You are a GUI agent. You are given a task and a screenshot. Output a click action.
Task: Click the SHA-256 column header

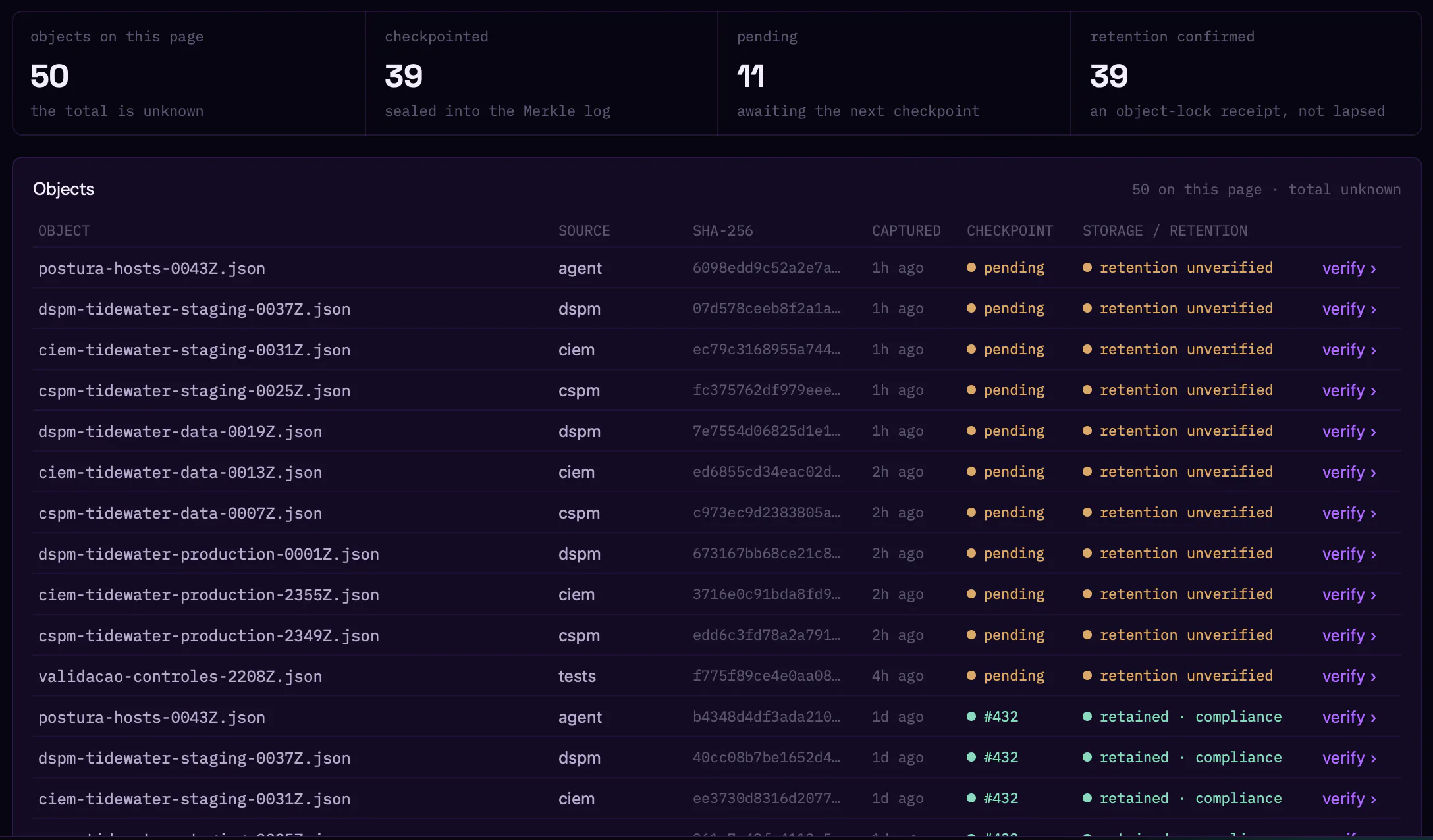point(722,231)
